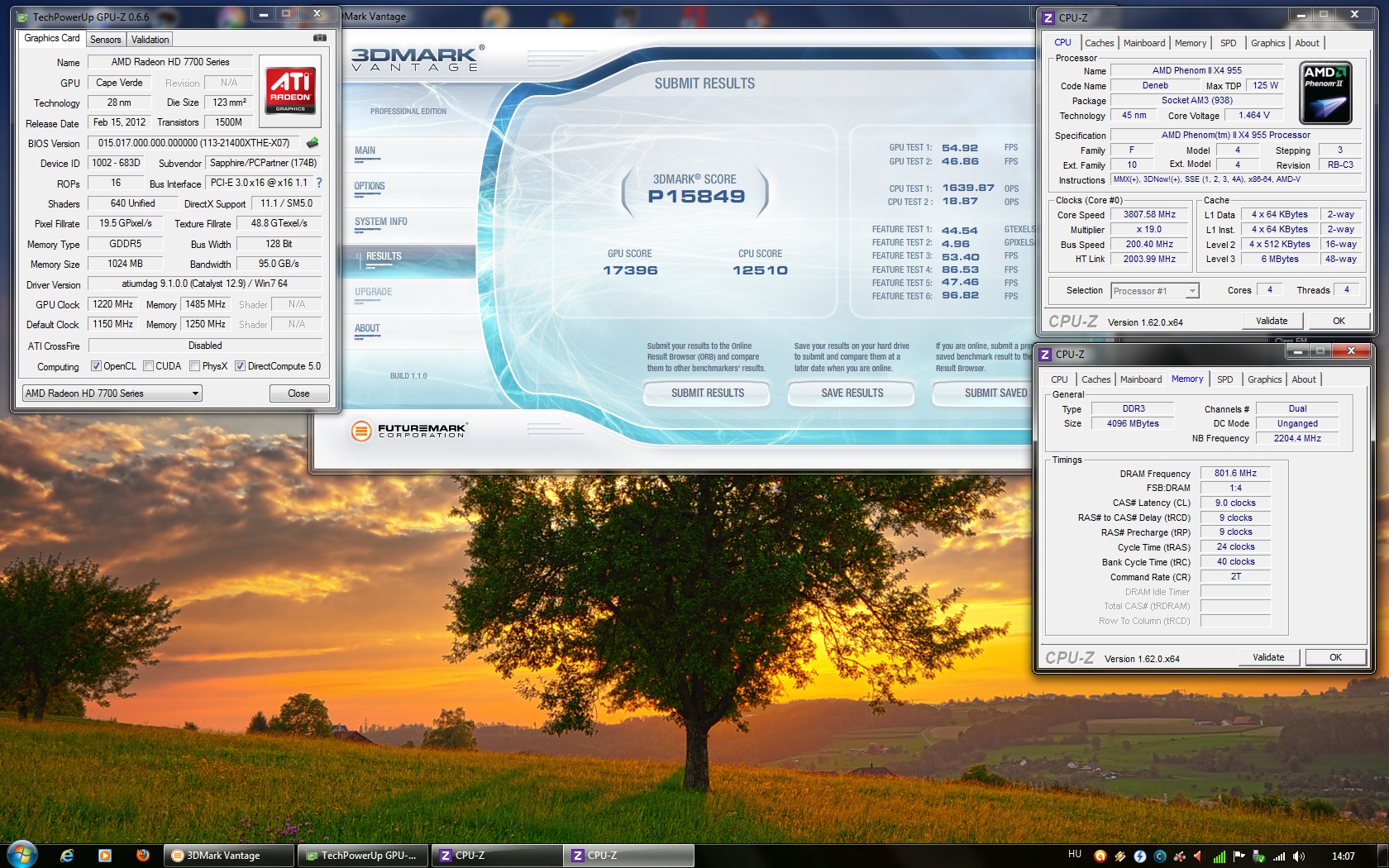Toggle the OpenCL checkbox
This screenshot has width=1389, height=868.
pos(96,366)
